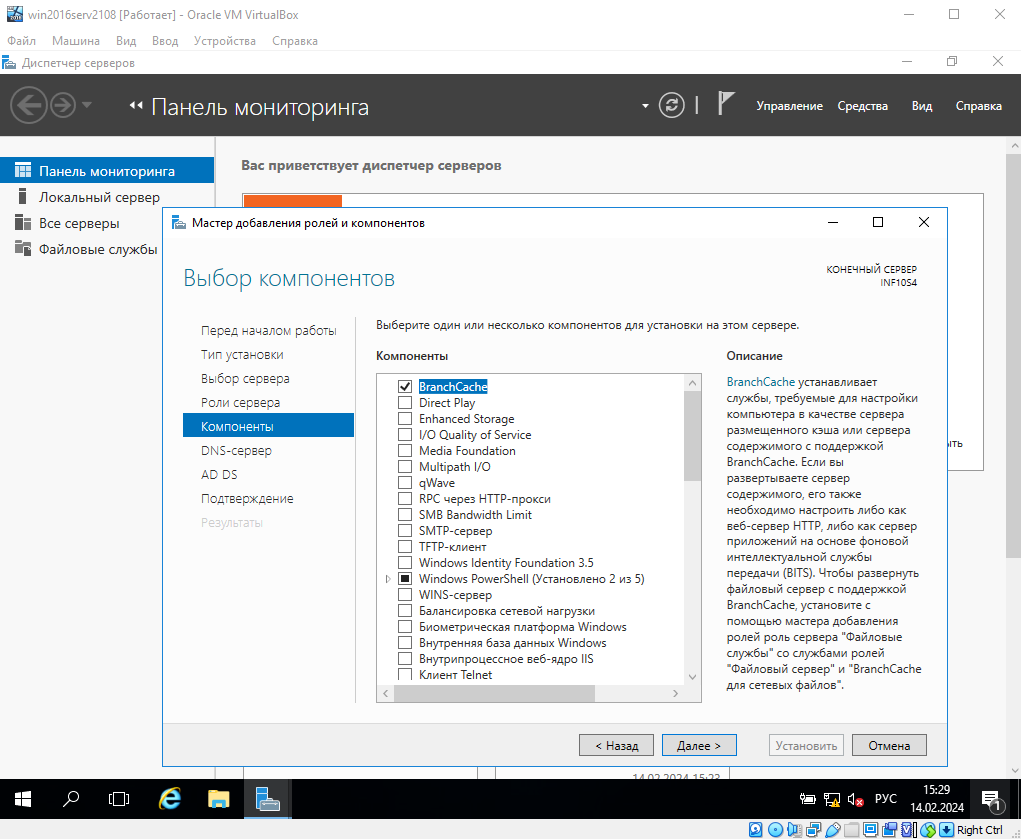
Task: Open Task View on taskbar
Action: tap(119, 799)
